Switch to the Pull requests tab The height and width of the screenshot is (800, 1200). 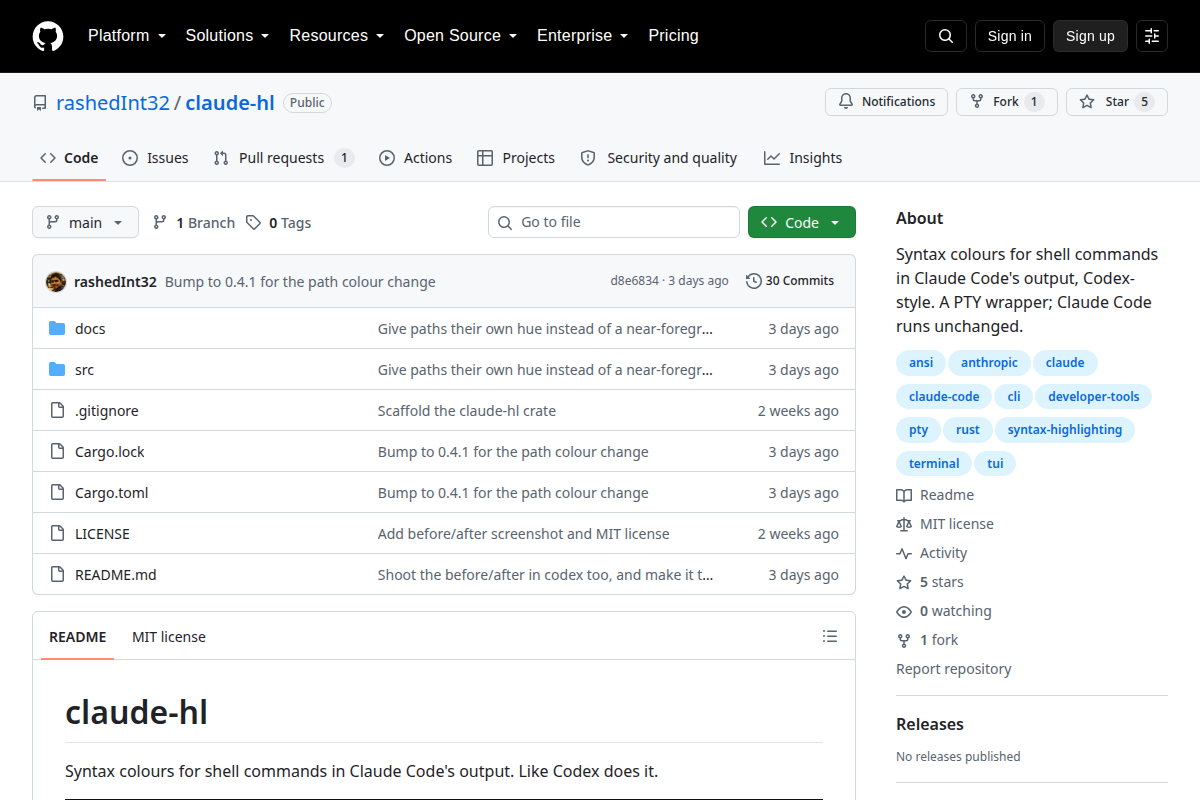[284, 158]
